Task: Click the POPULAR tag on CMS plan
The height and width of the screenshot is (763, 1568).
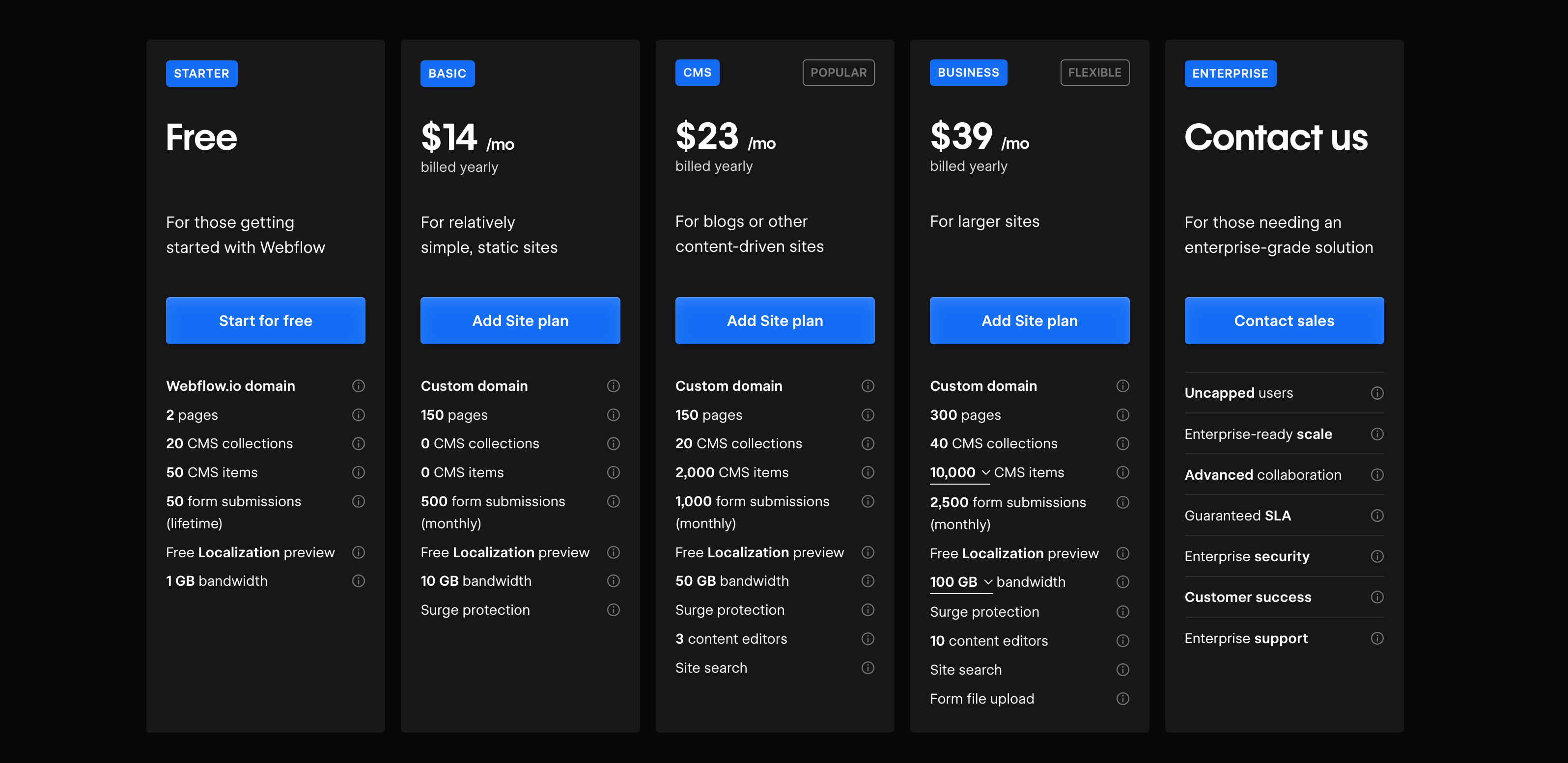Action: [838, 72]
